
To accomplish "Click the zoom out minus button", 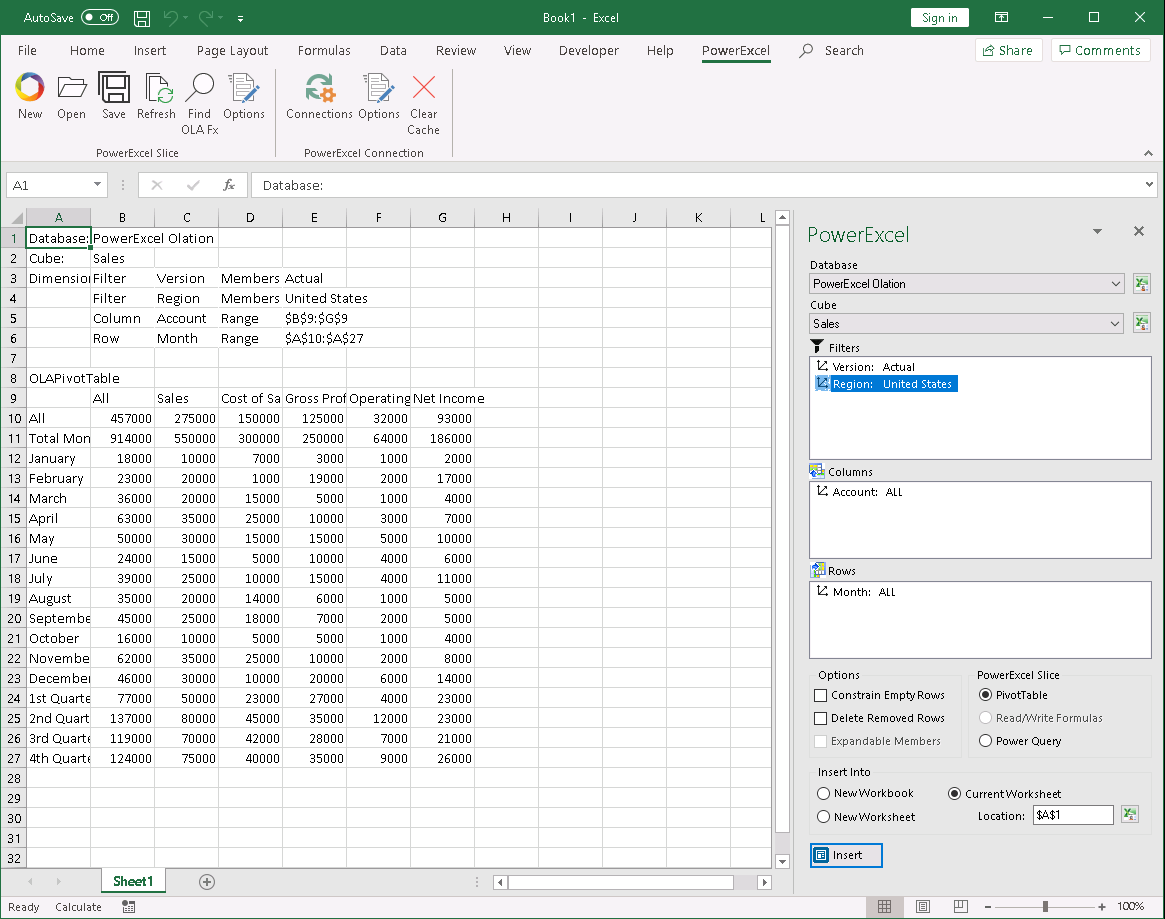I will [987, 906].
